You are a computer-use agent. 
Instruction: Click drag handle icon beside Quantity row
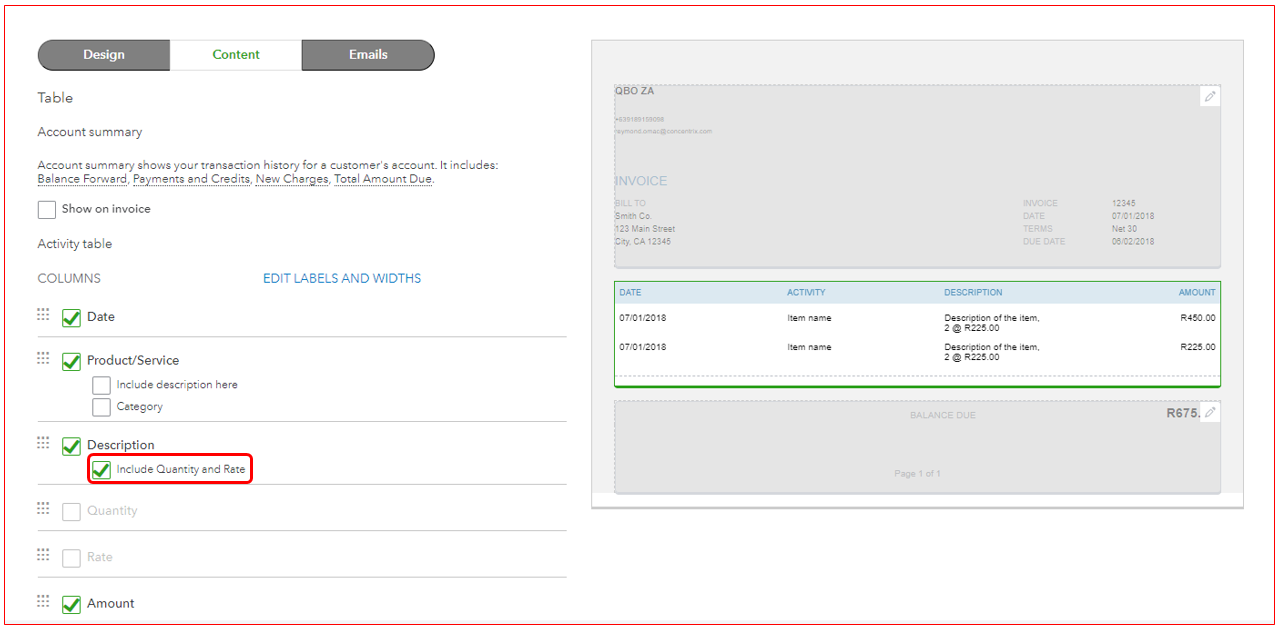pyautogui.click(x=43, y=509)
